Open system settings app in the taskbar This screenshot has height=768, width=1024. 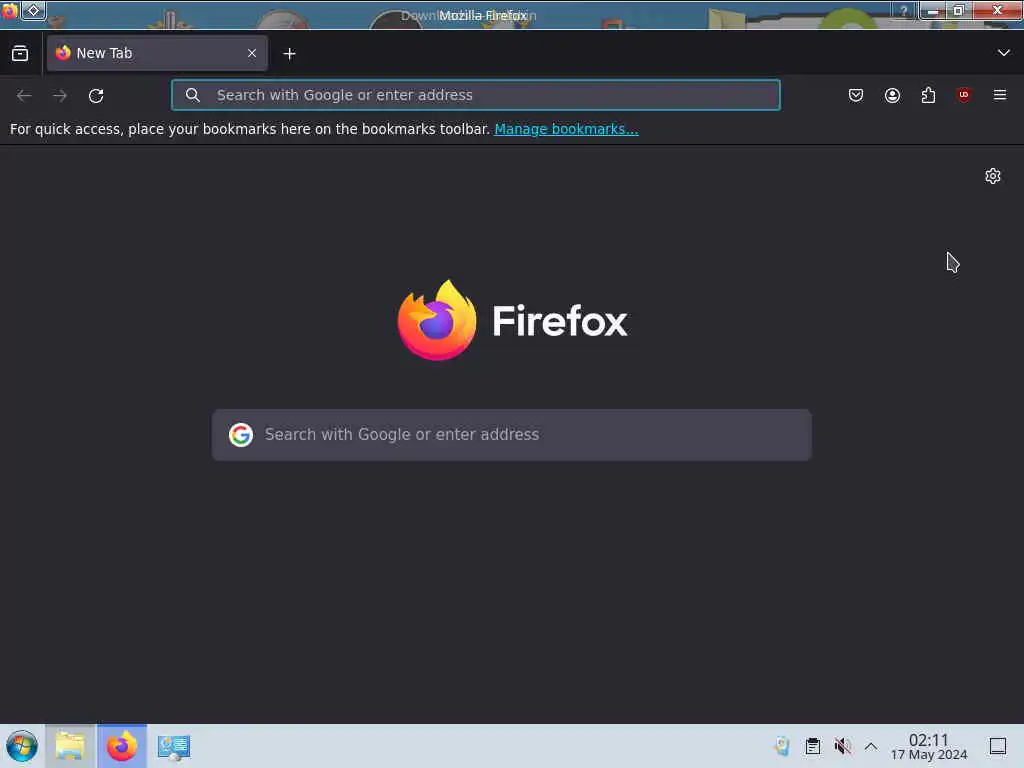174,746
